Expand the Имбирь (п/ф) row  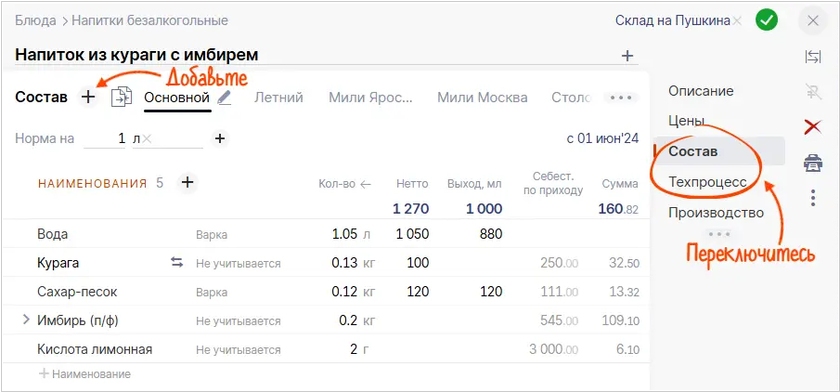26,320
